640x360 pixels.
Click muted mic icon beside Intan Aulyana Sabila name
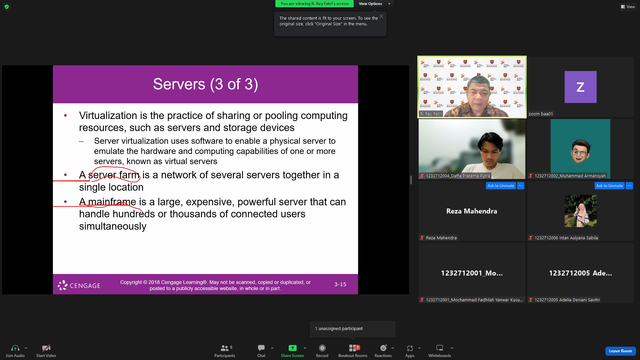click(531, 238)
